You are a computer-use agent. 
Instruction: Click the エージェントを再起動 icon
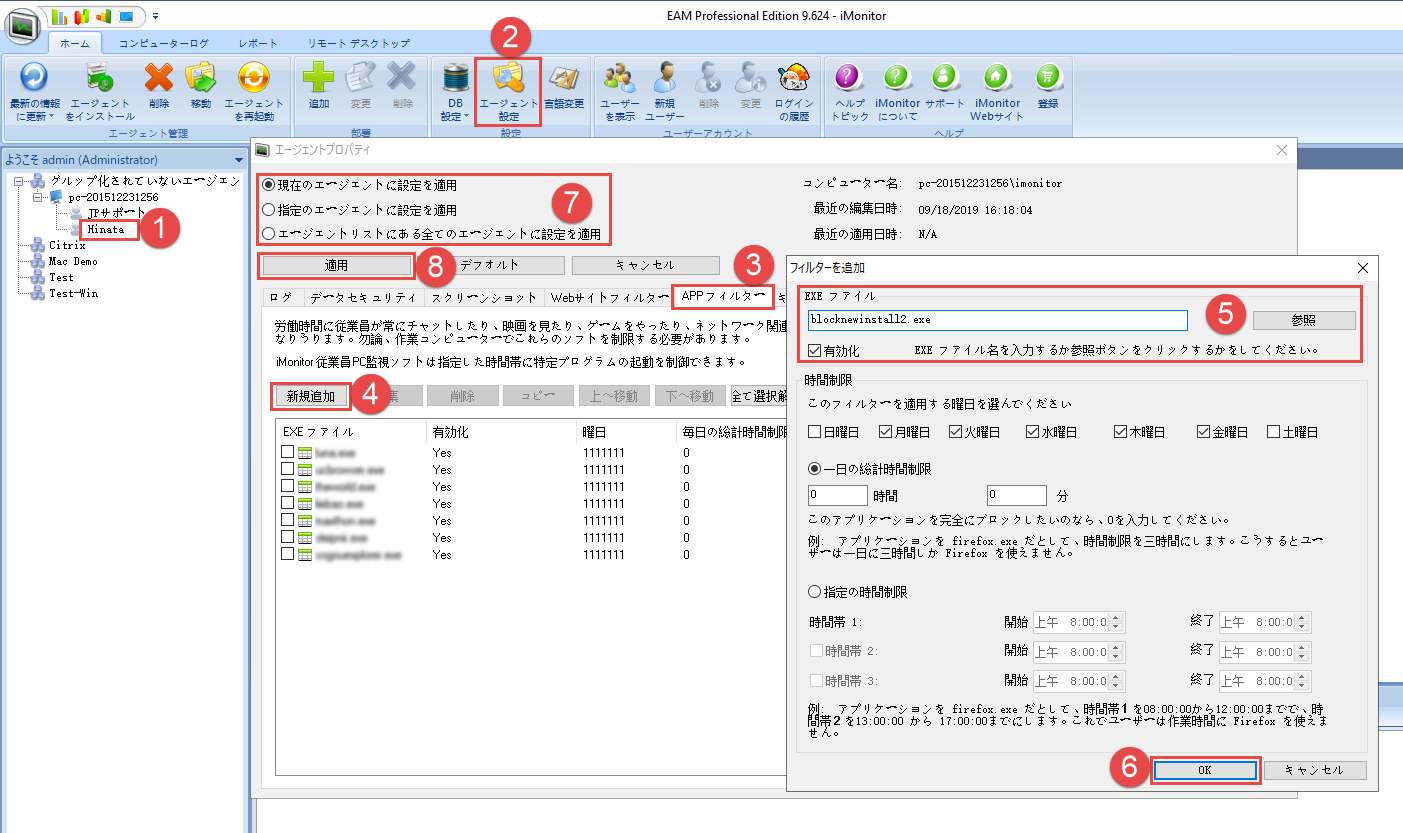(x=254, y=79)
